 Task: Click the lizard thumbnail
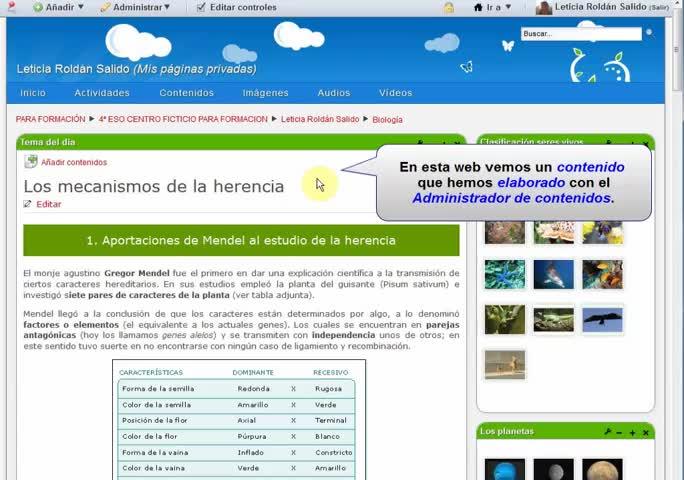(x=554, y=319)
